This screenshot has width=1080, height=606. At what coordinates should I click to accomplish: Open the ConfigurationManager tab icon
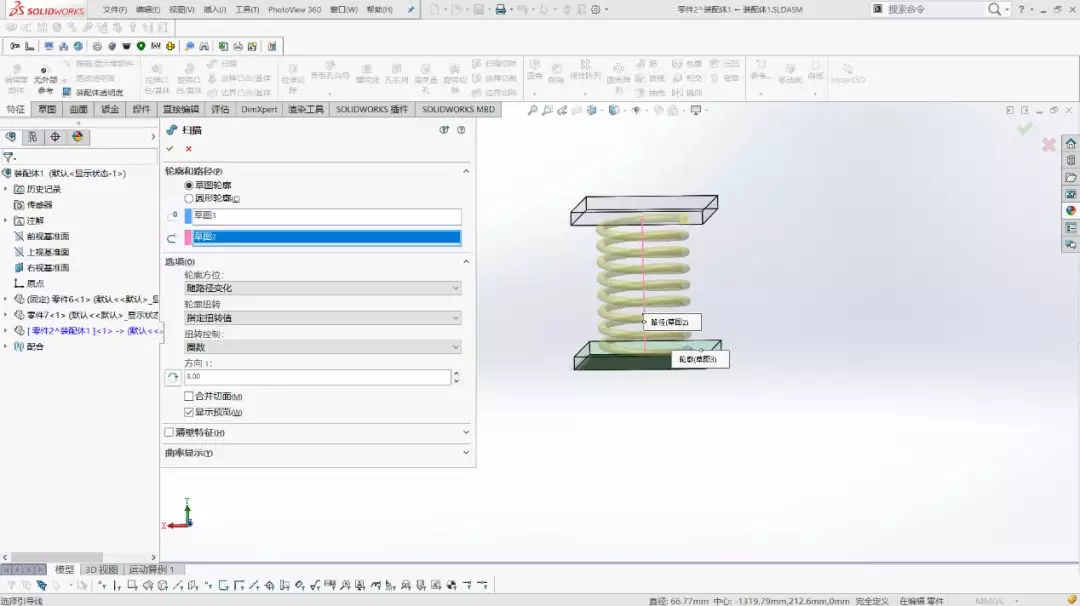[55, 137]
